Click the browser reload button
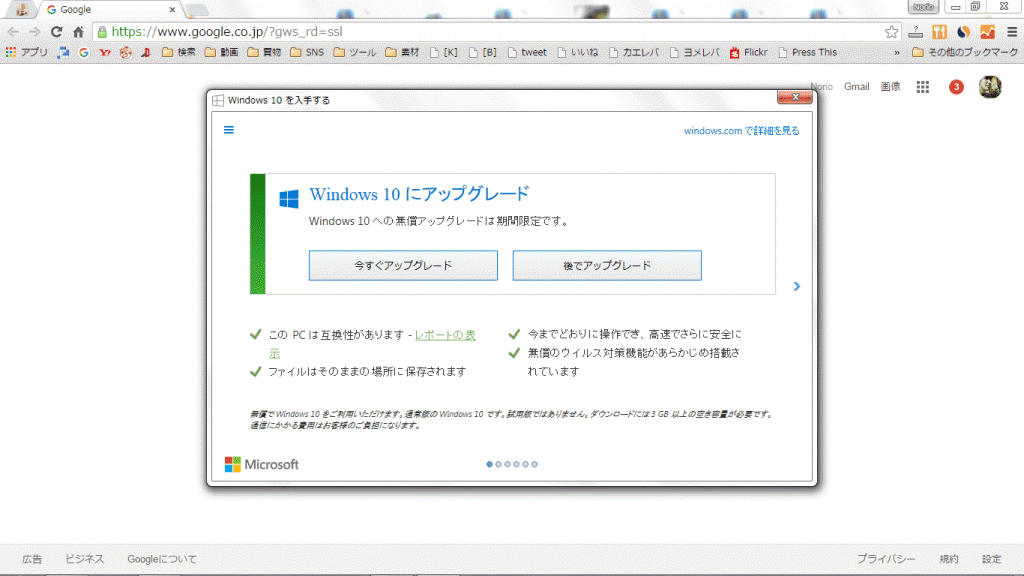 pyautogui.click(x=56, y=32)
